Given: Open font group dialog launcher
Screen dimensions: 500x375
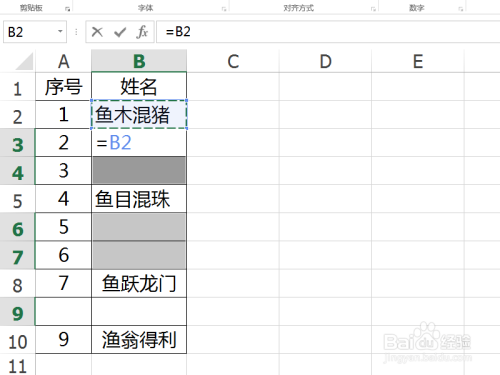Looking at the screenshot, I should [224, 9].
